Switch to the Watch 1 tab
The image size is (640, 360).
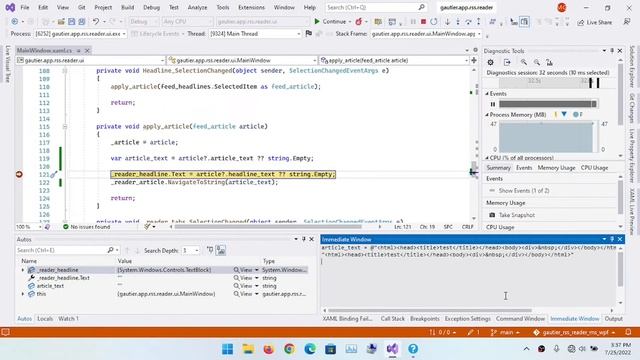point(68,318)
